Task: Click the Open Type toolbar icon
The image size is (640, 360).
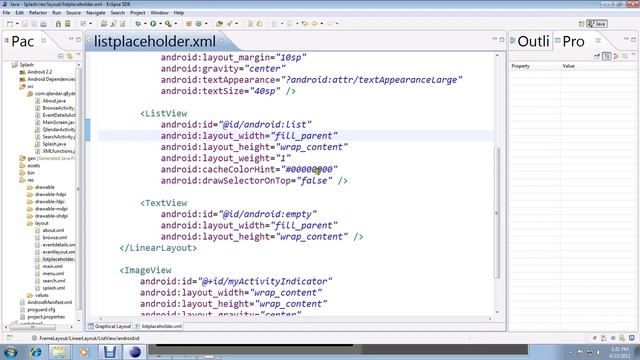Action: point(219,24)
